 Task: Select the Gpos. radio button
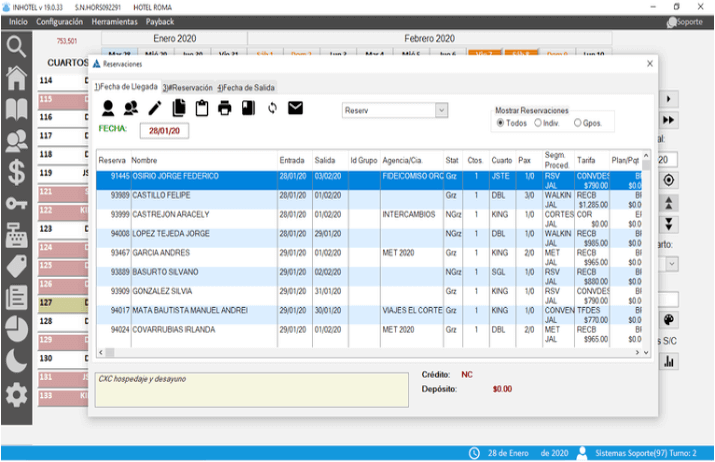(x=578, y=123)
